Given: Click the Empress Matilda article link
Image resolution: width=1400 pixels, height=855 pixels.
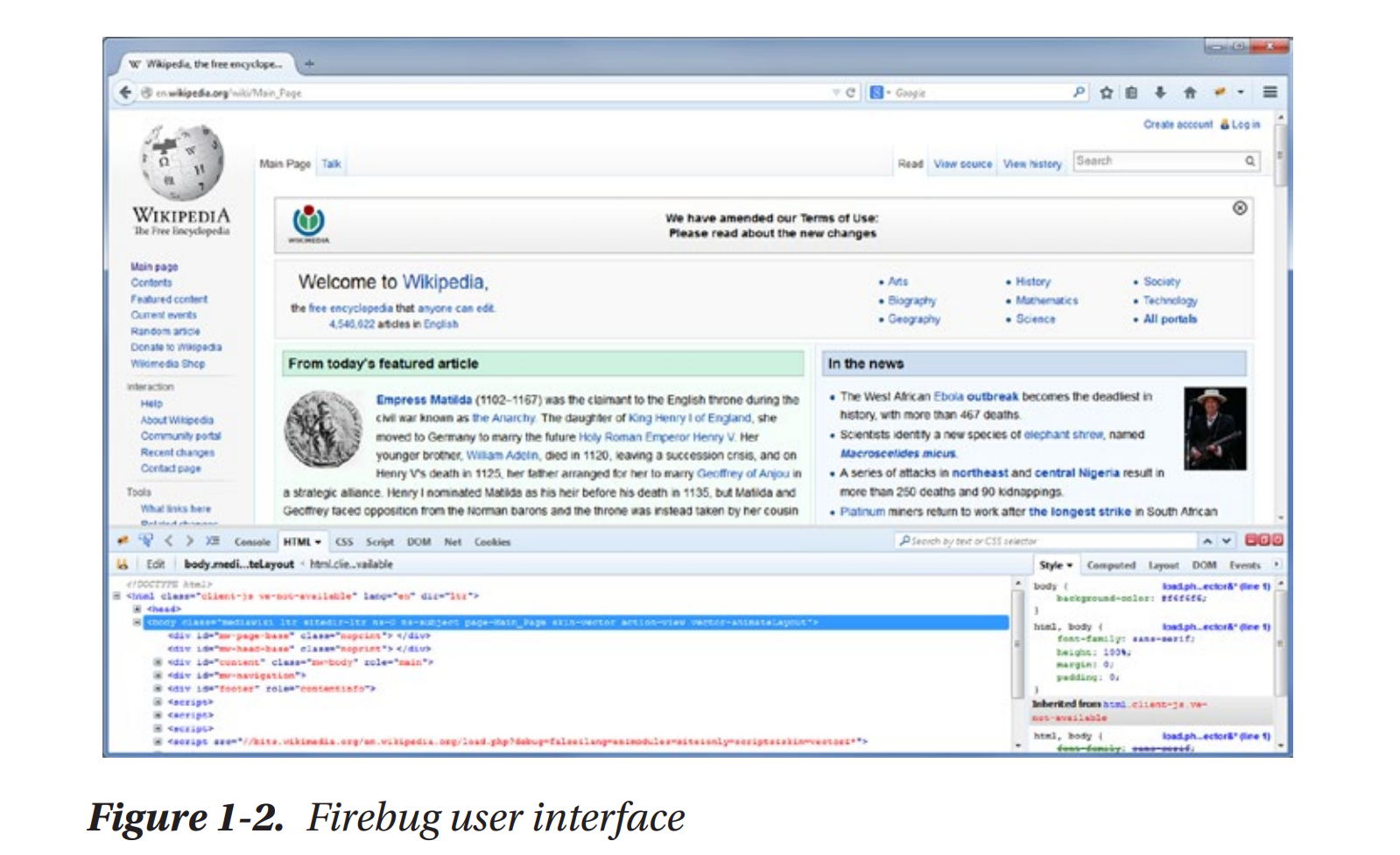Looking at the screenshot, I should pyautogui.click(x=424, y=399).
